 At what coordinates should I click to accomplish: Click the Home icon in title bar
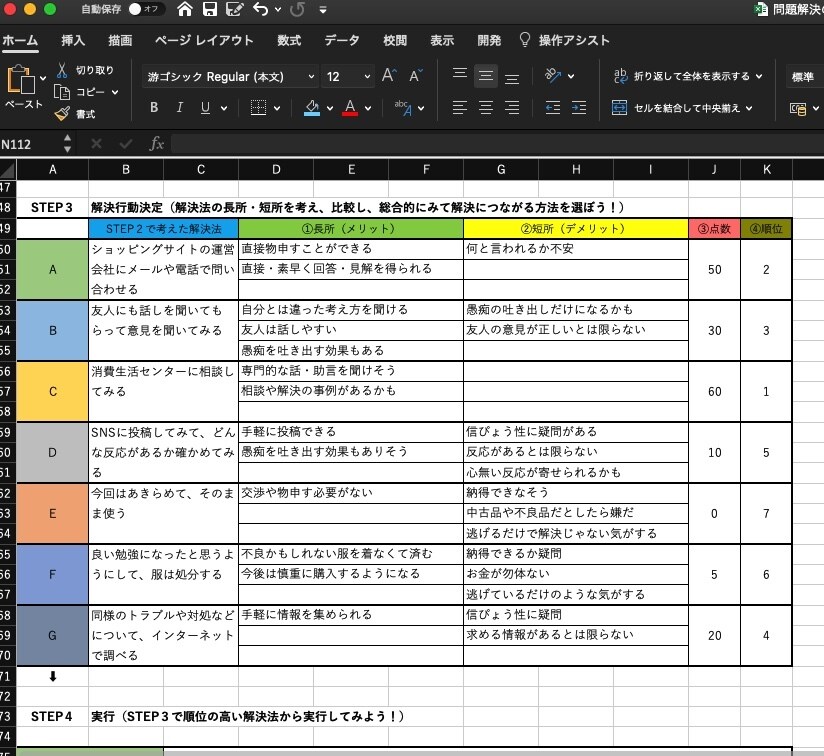pos(184,9)
